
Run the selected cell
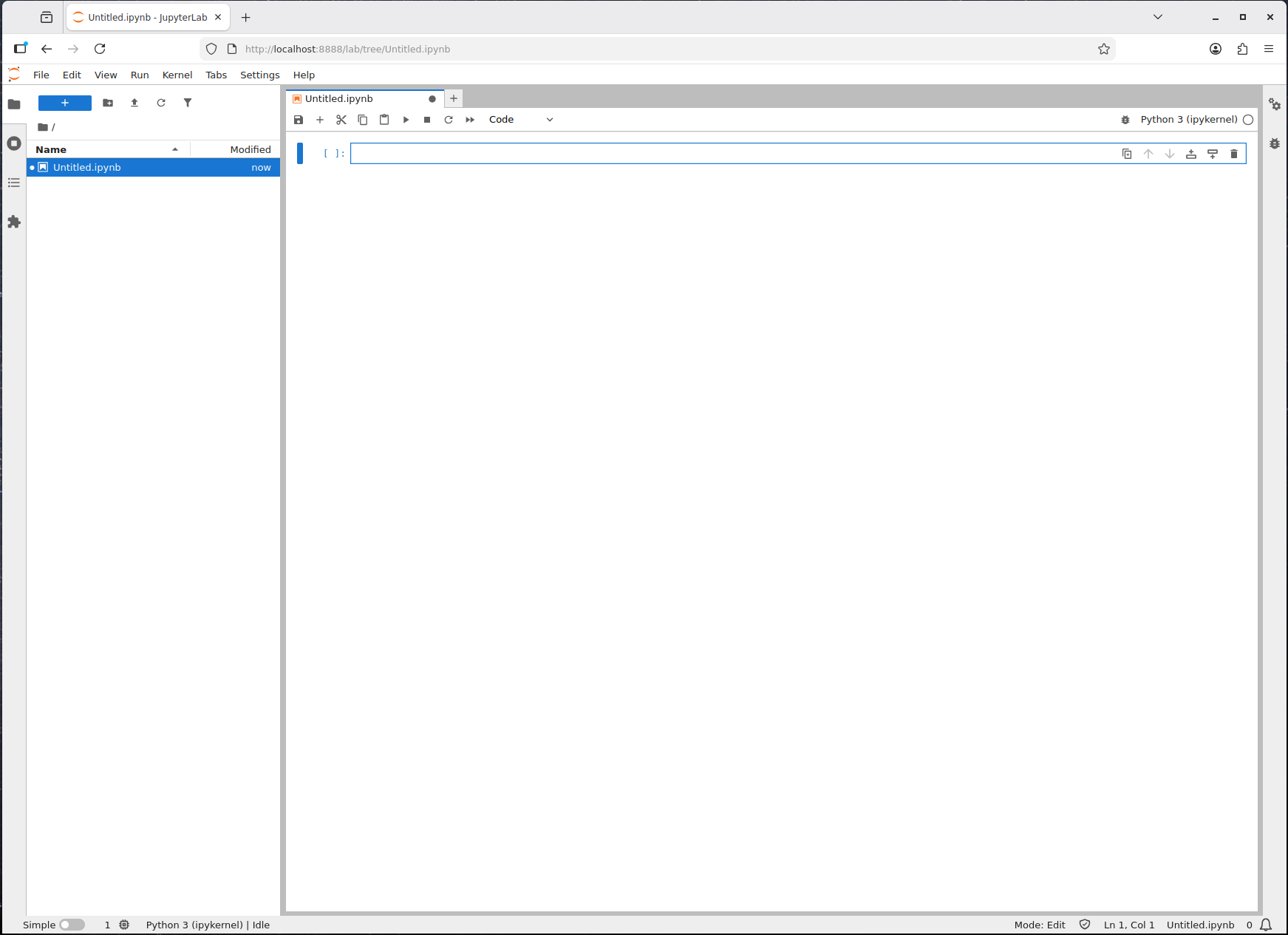(x=406, y=120)
